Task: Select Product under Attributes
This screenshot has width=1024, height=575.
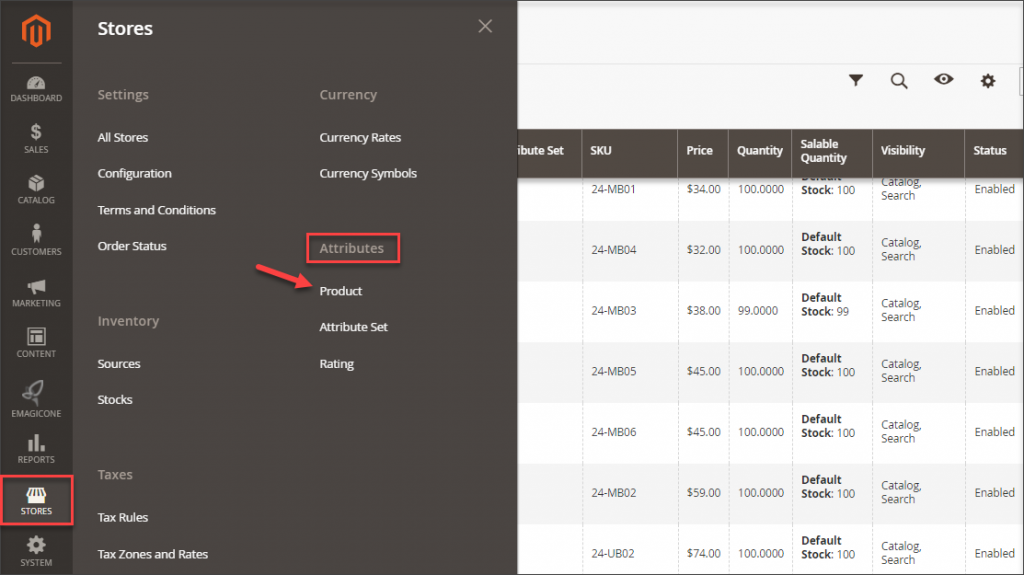Action: (x=341, y=291)
